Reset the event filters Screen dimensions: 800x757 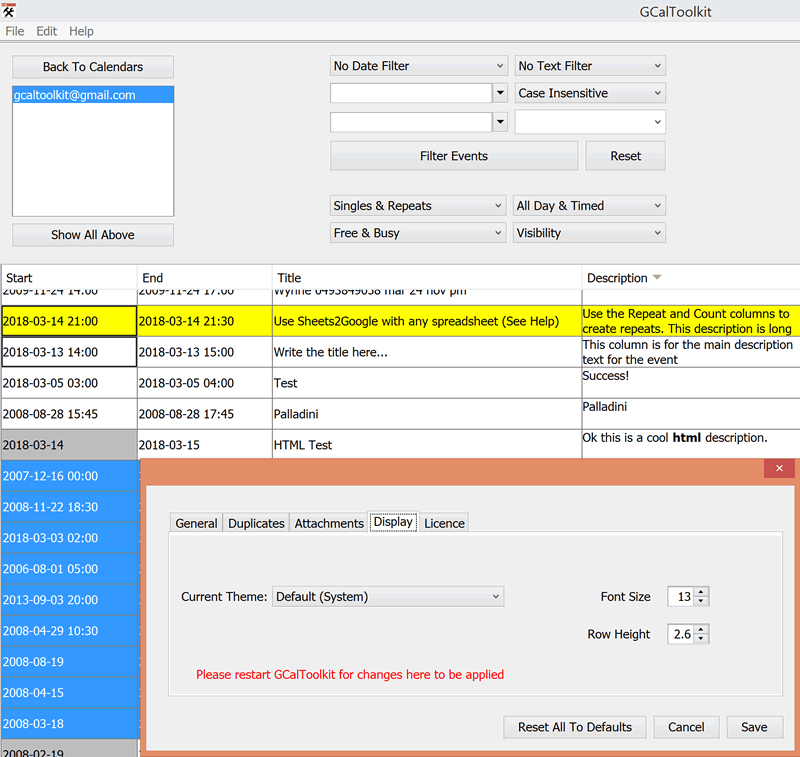pyautogui.click(x=626, y=156)
